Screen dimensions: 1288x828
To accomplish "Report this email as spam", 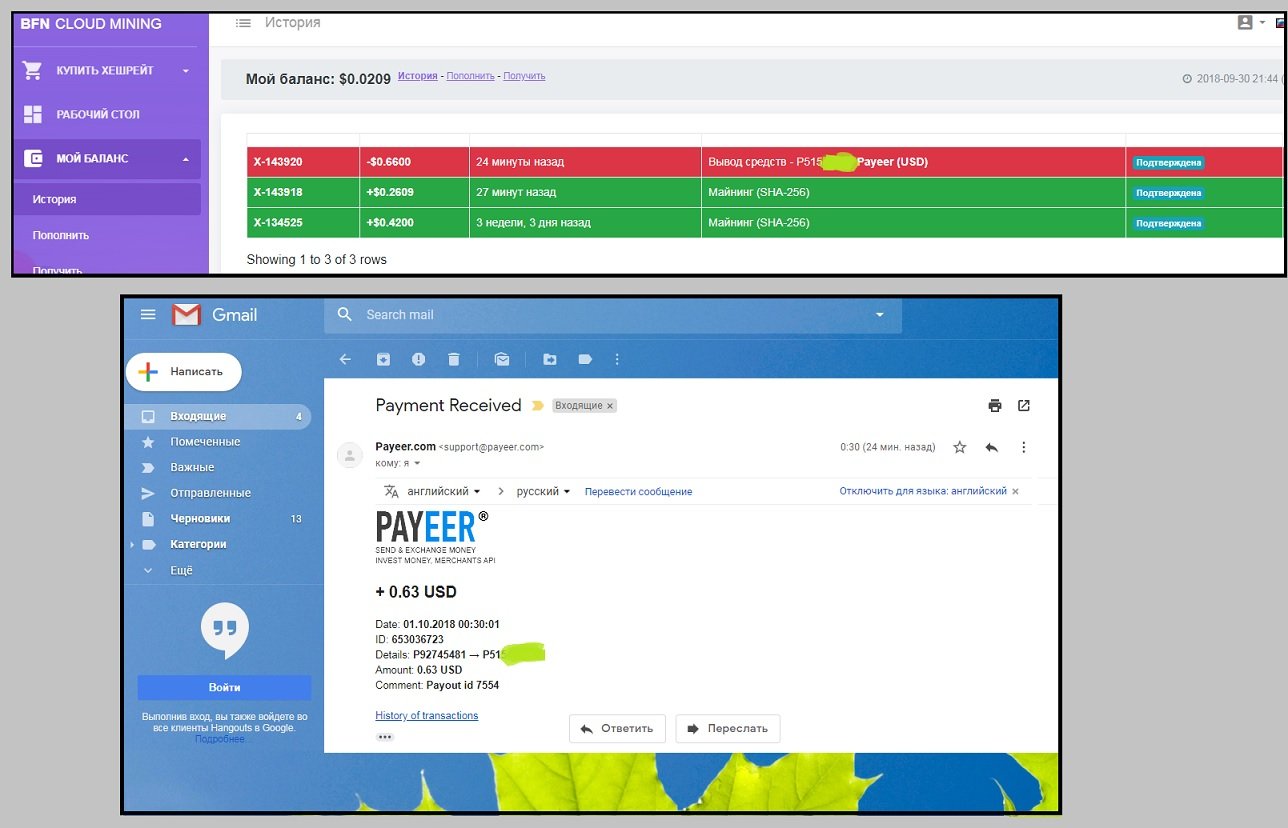I will click(418, 359).
